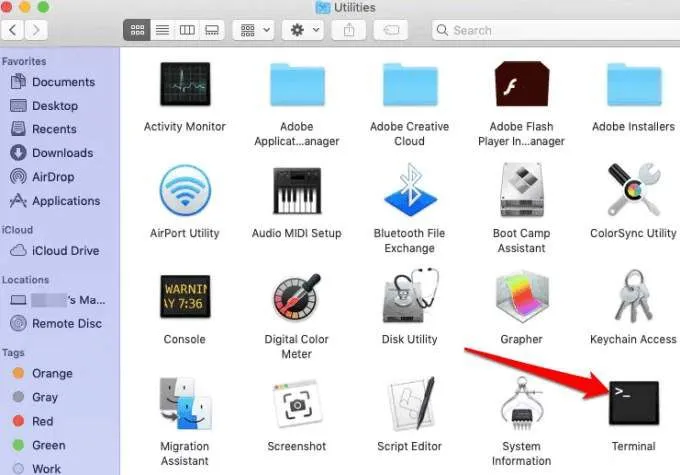Launch ColorSync Utility
Screen dimensions: 680x475
pyautogui.click(x=634, y=189)
